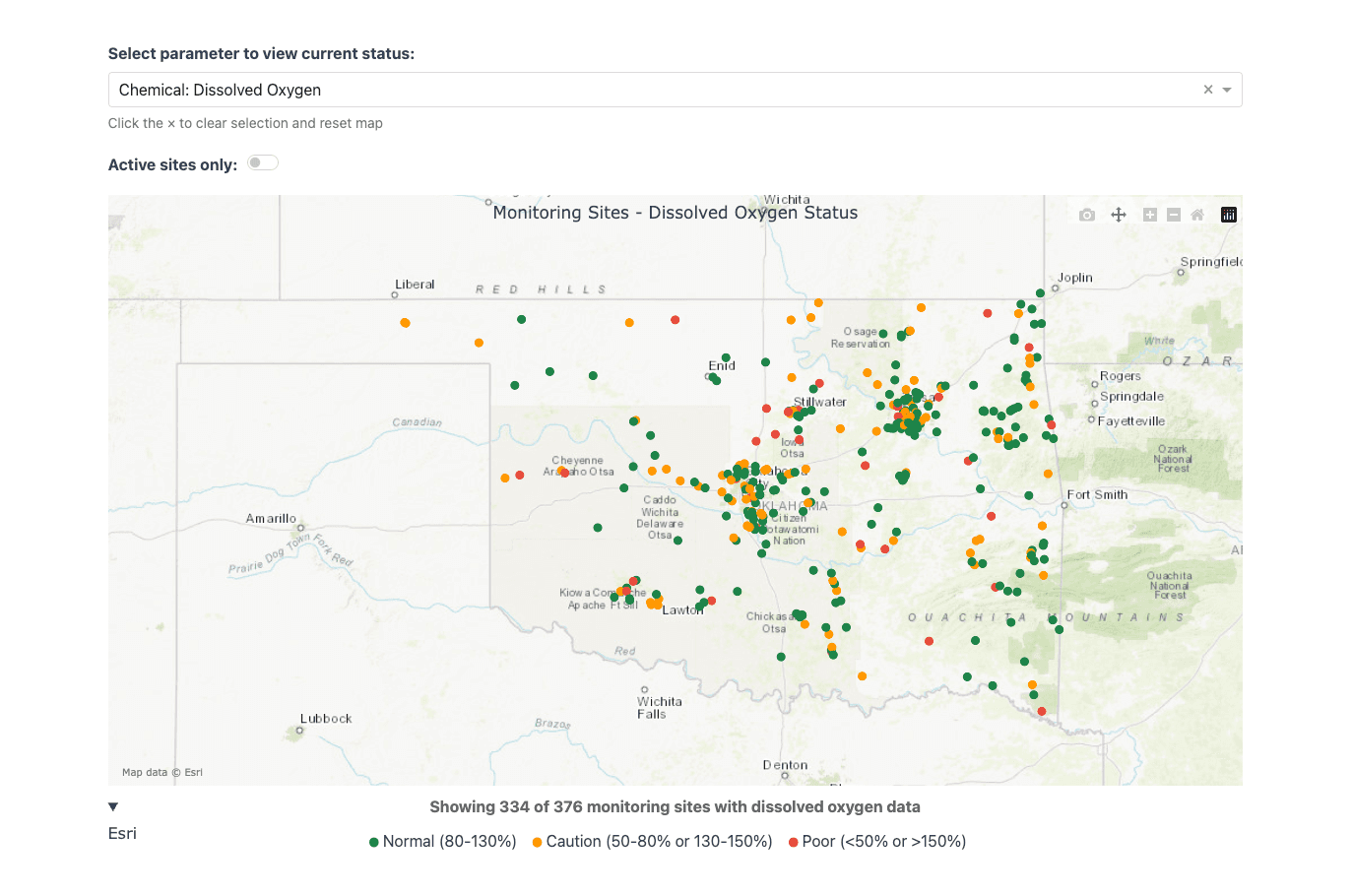Screen dimensions: 1352x896
Task: Click the Esri attribution text below map
Action: 122,834
